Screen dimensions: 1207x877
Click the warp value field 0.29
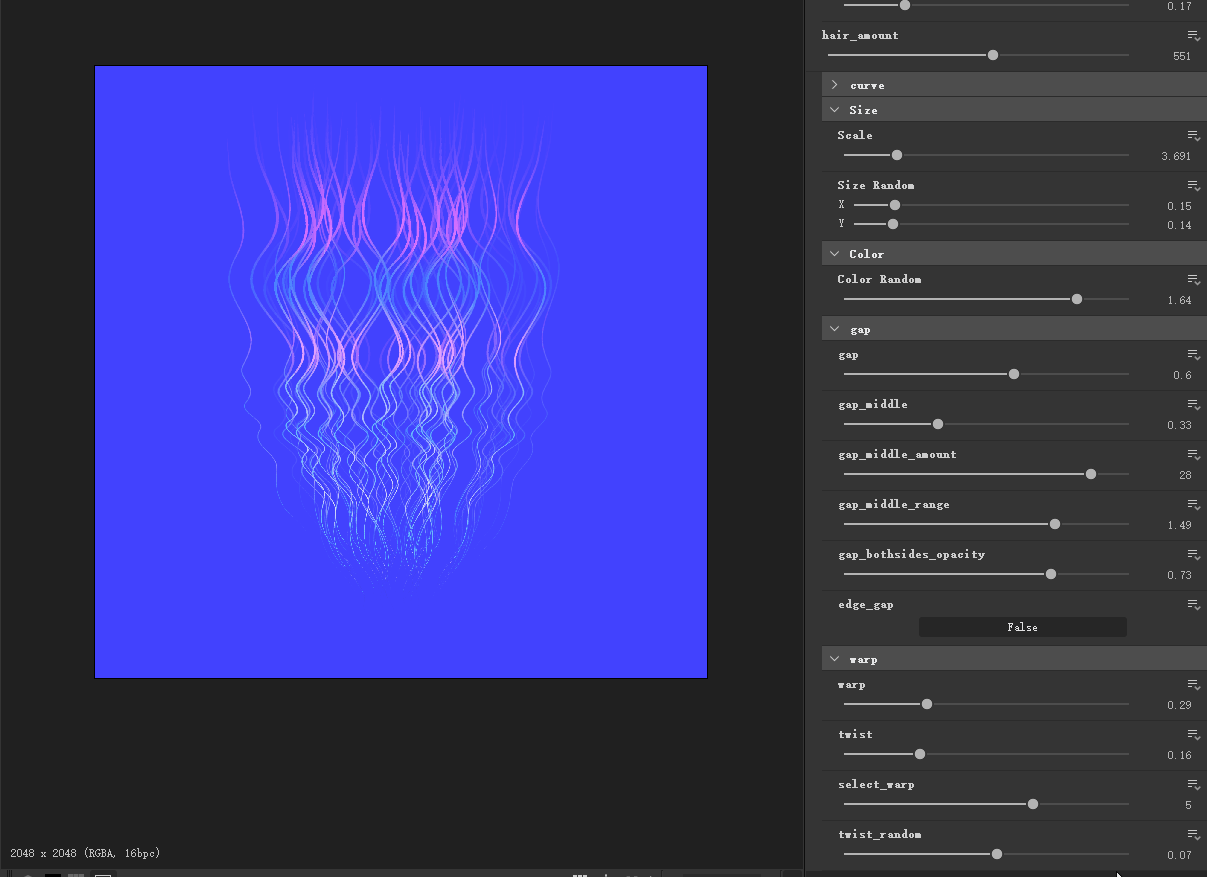click(x=1179, y=706)
